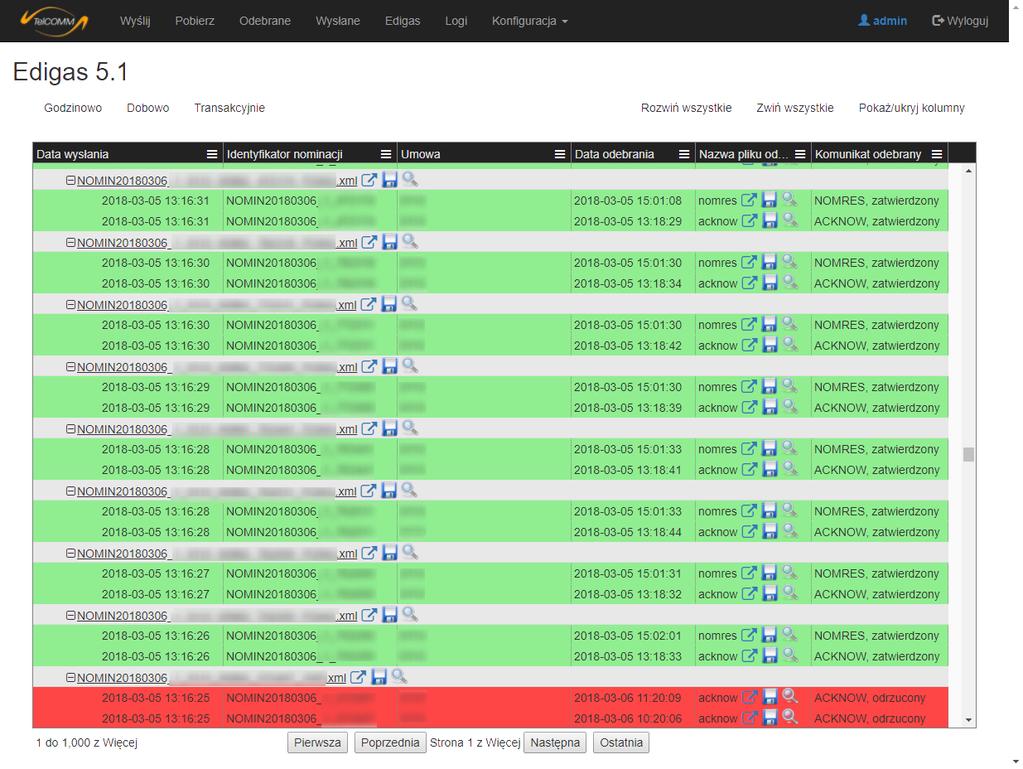Collapse the NOMIN group sent at 13:16:25

(x=70, y=678)
